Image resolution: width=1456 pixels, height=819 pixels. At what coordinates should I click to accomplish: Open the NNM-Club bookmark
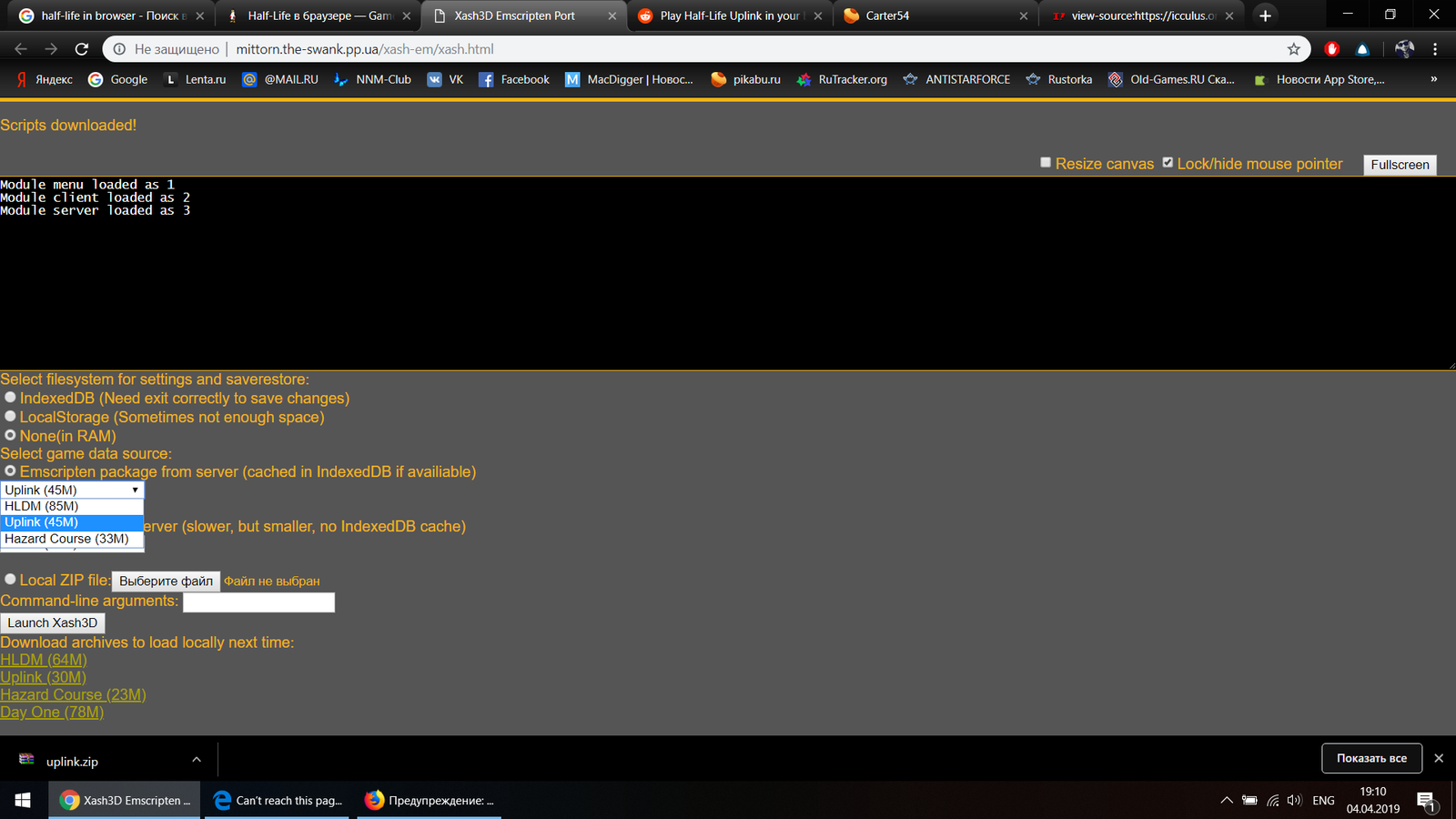[372, 80]
